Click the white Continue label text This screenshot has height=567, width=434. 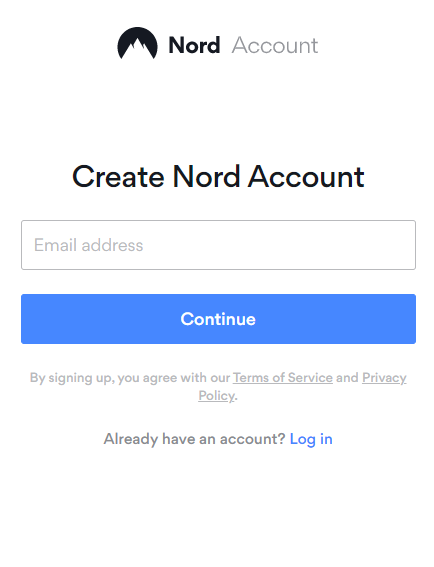pos(218,319)
